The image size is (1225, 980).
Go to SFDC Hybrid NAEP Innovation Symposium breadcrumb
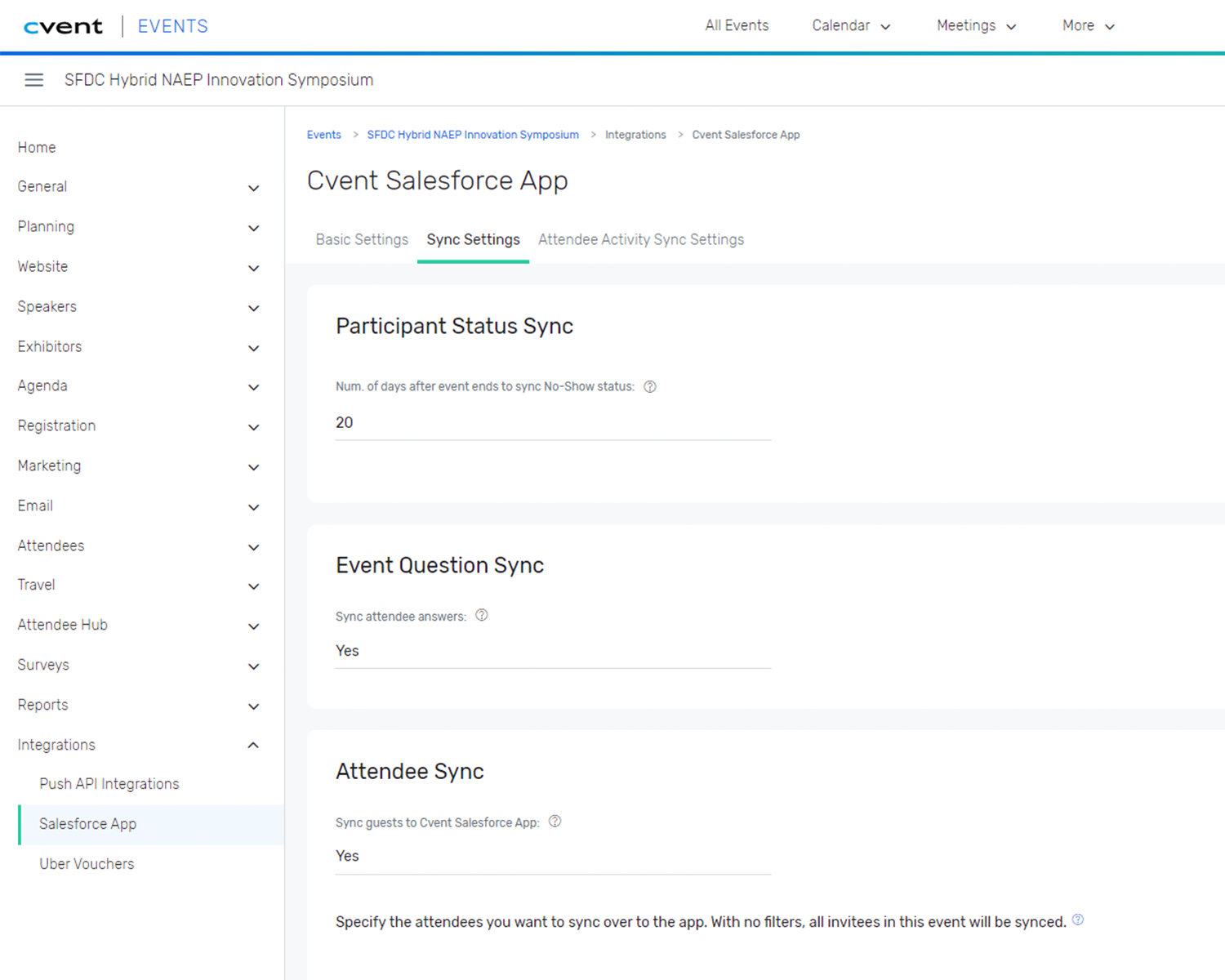click(472, 134)
